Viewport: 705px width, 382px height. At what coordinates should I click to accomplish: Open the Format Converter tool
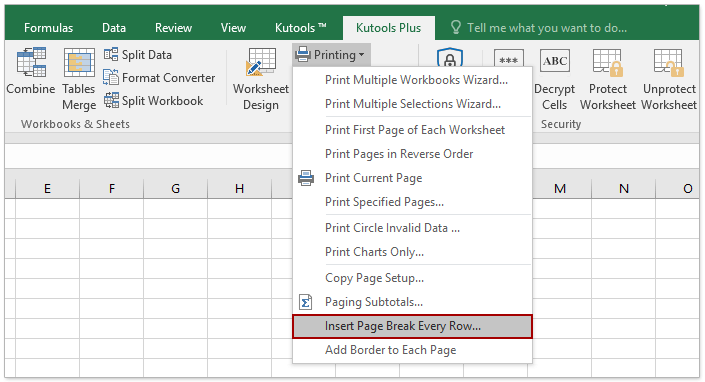click(x=159, y=78)
